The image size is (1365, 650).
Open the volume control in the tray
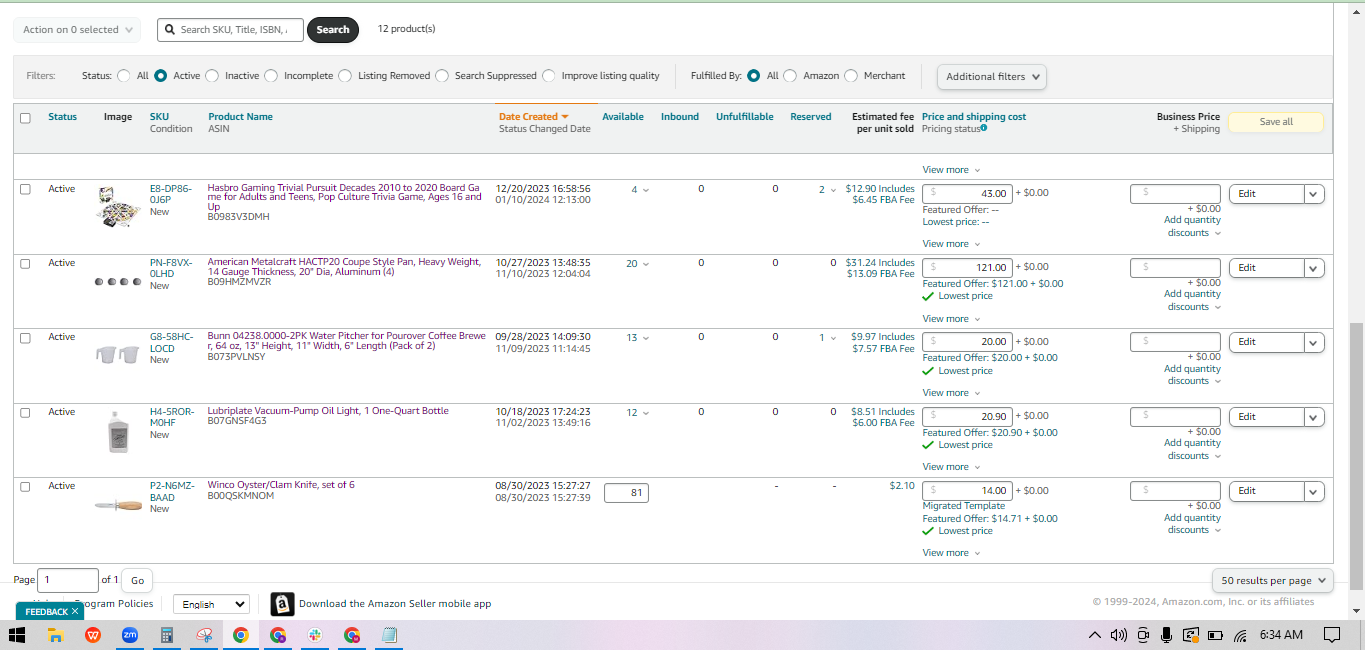[x=1119, y=635]
